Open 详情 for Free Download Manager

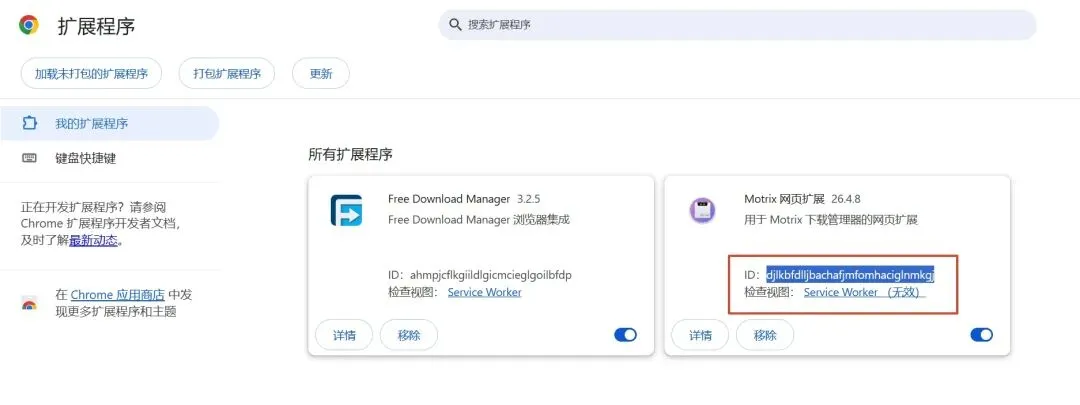pos(344,335)
